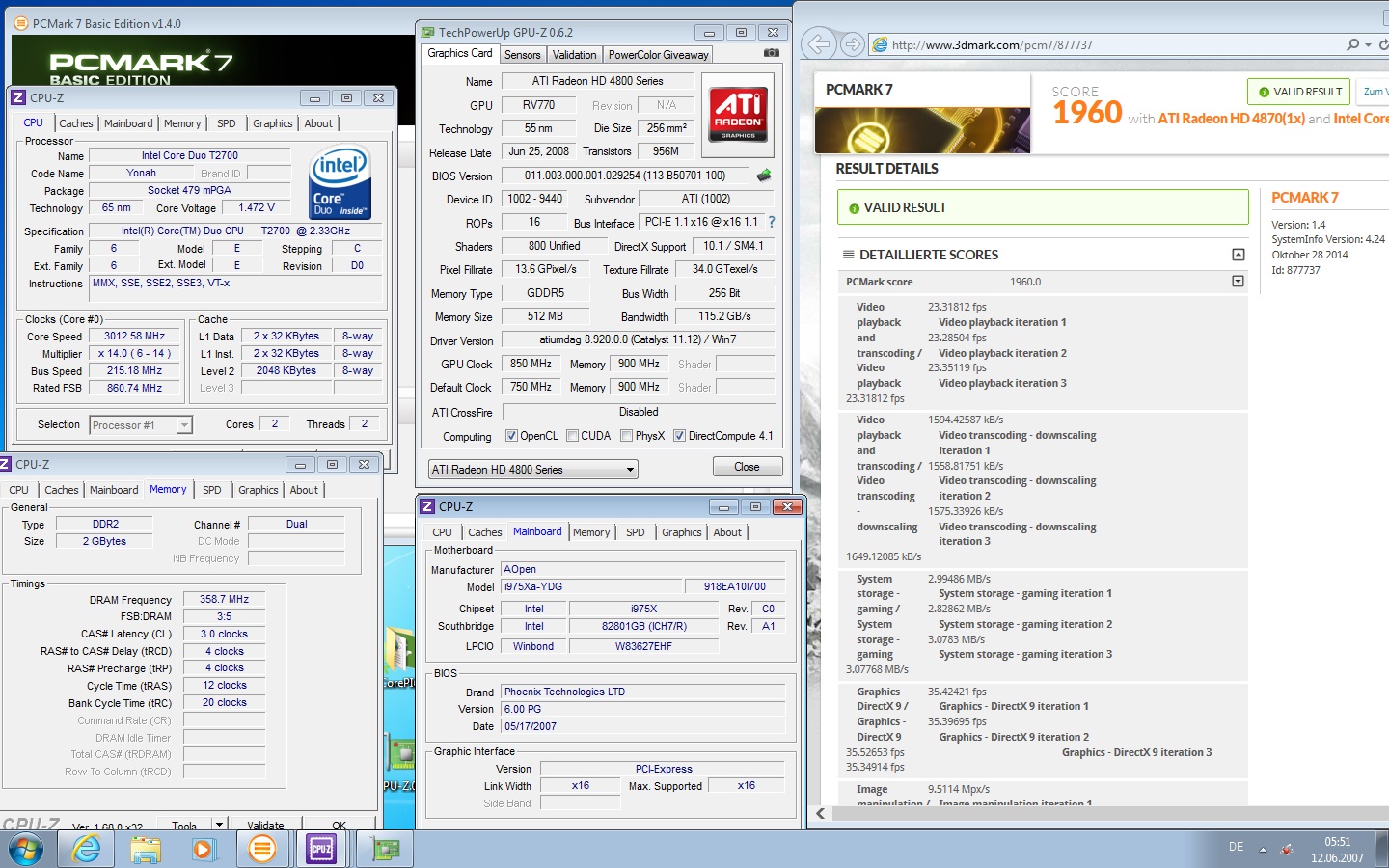1389x868 pixels.
Task: Click the Tools button in CPU-Z
Action: [183, 826]
